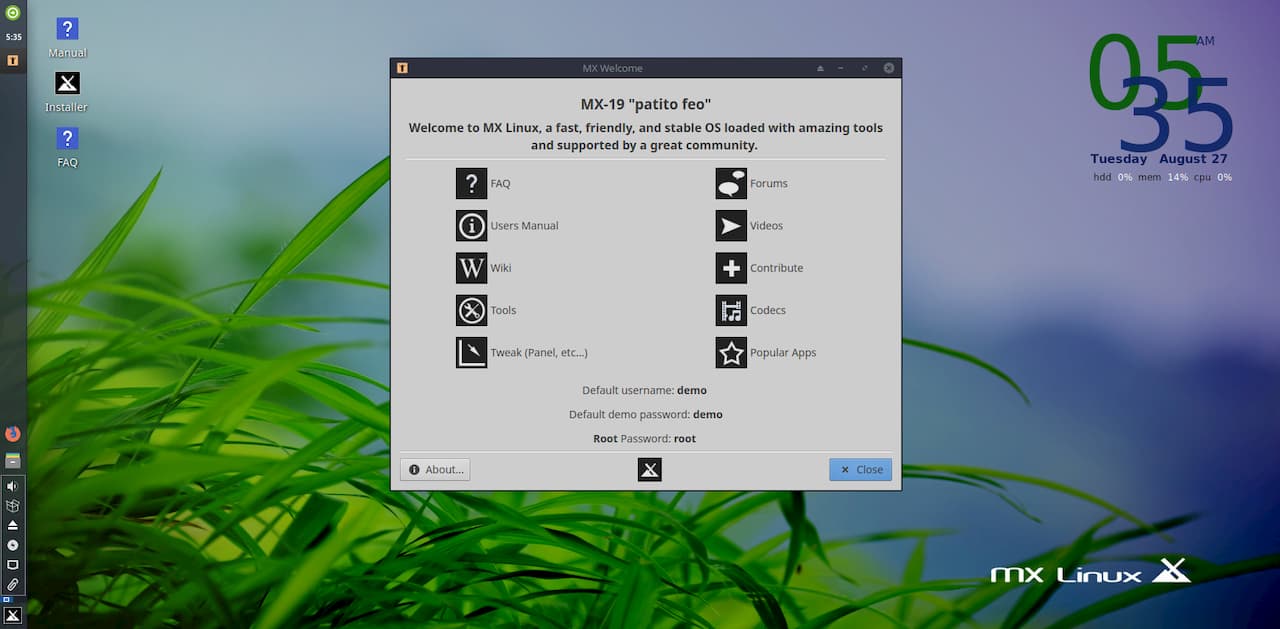The width and height of the screenshot is (1280, 629).
Task: Open the Tweak (Panel, etc...) icon
Action: point(471,352)
